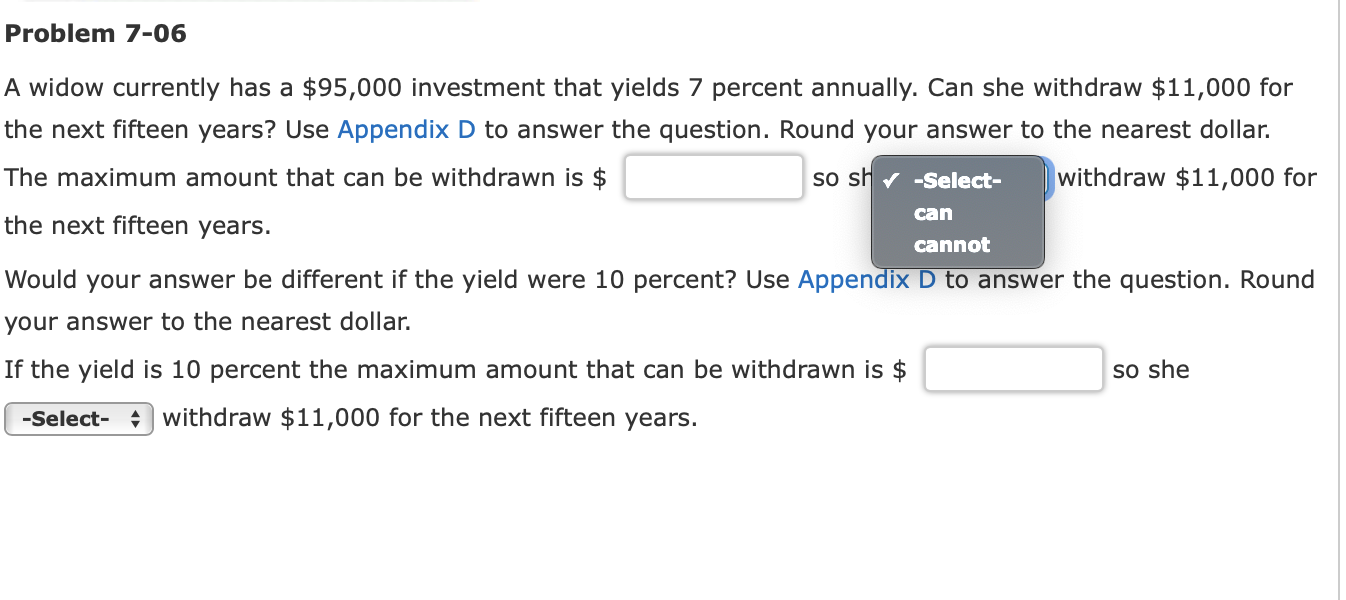Click the first maximum withdrawal input box
The height and width of the screenshot is (600, 1346).
(x=713, y=177)
